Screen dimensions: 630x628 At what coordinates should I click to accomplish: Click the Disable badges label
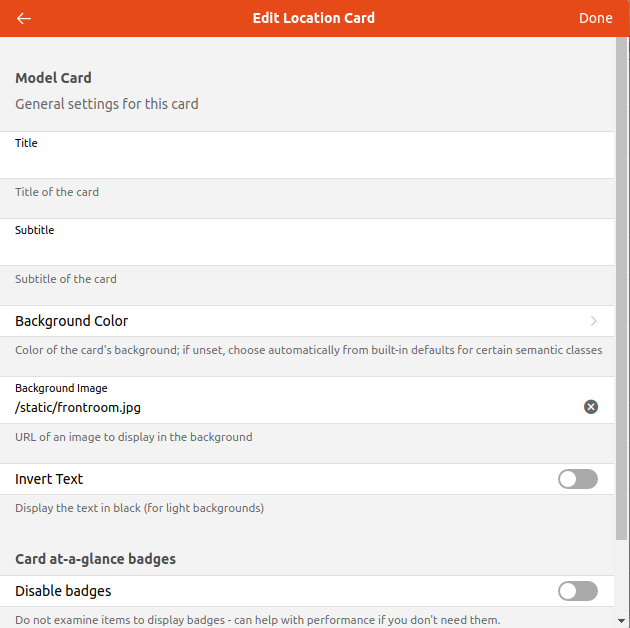coord(63,591)
